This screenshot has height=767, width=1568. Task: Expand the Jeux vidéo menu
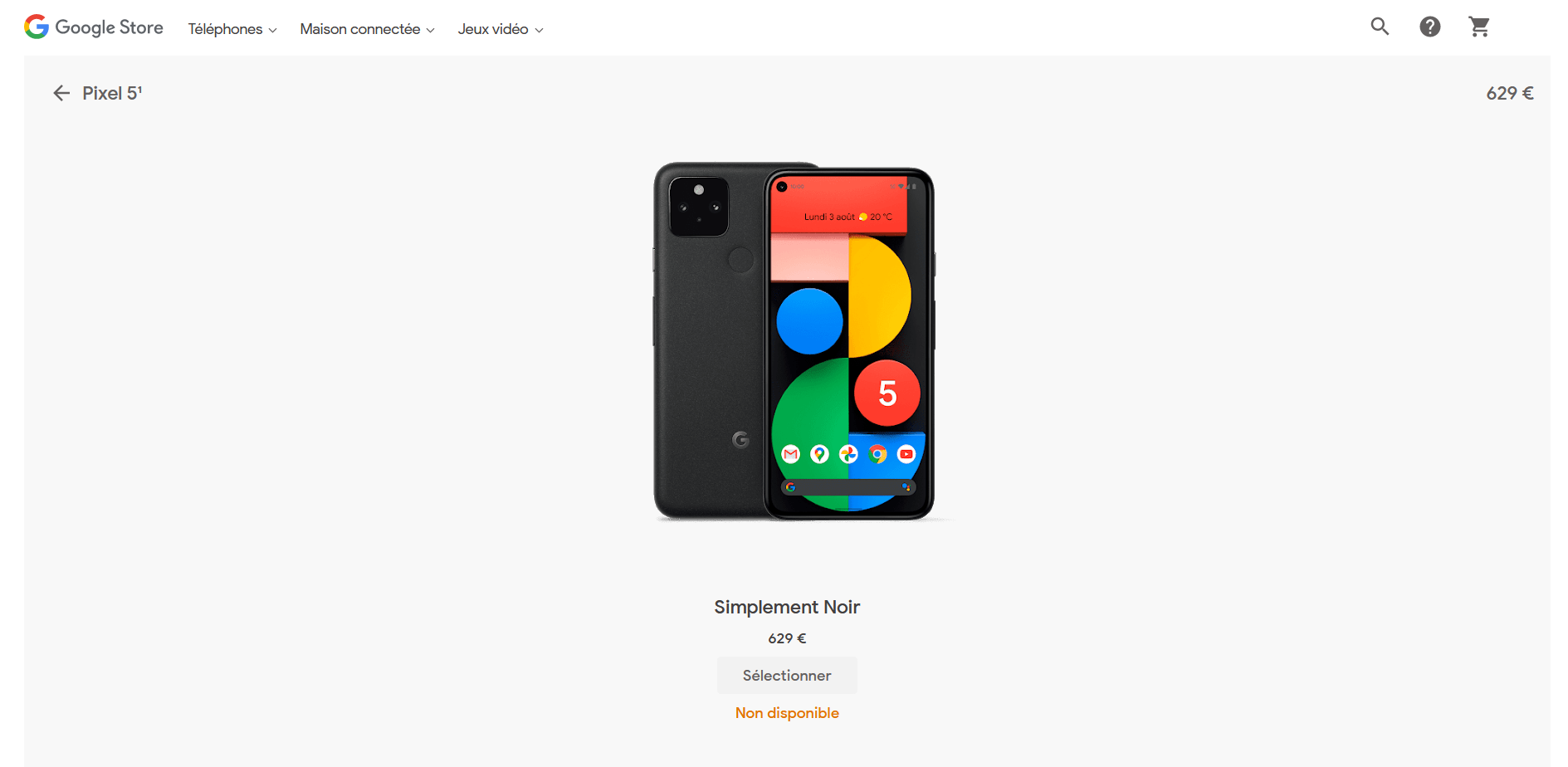tap(501, 29)
